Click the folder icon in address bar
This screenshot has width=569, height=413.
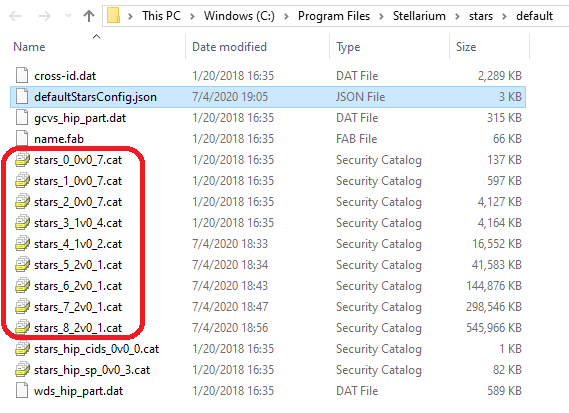114,16
